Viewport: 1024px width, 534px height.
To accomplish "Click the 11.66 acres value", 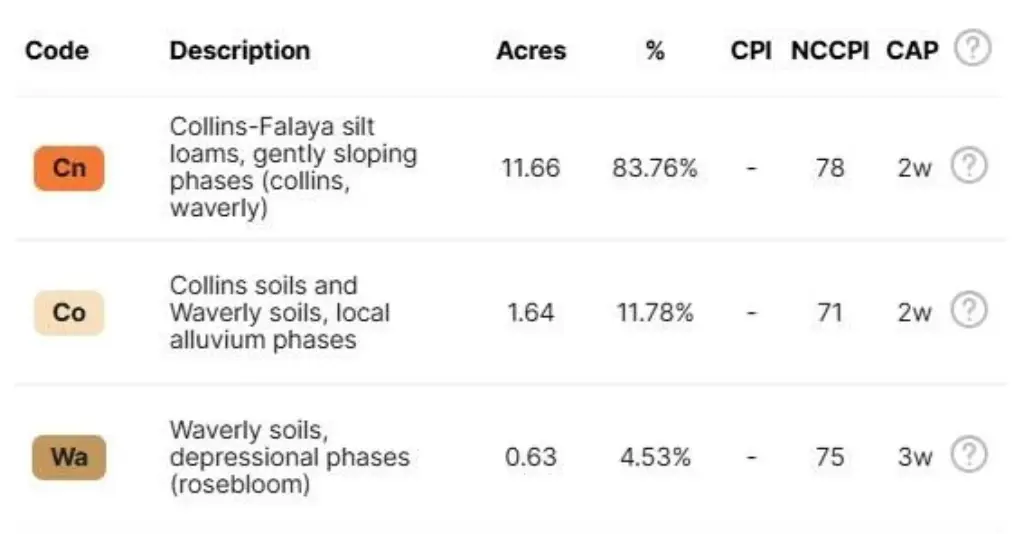I will [530, 168].
